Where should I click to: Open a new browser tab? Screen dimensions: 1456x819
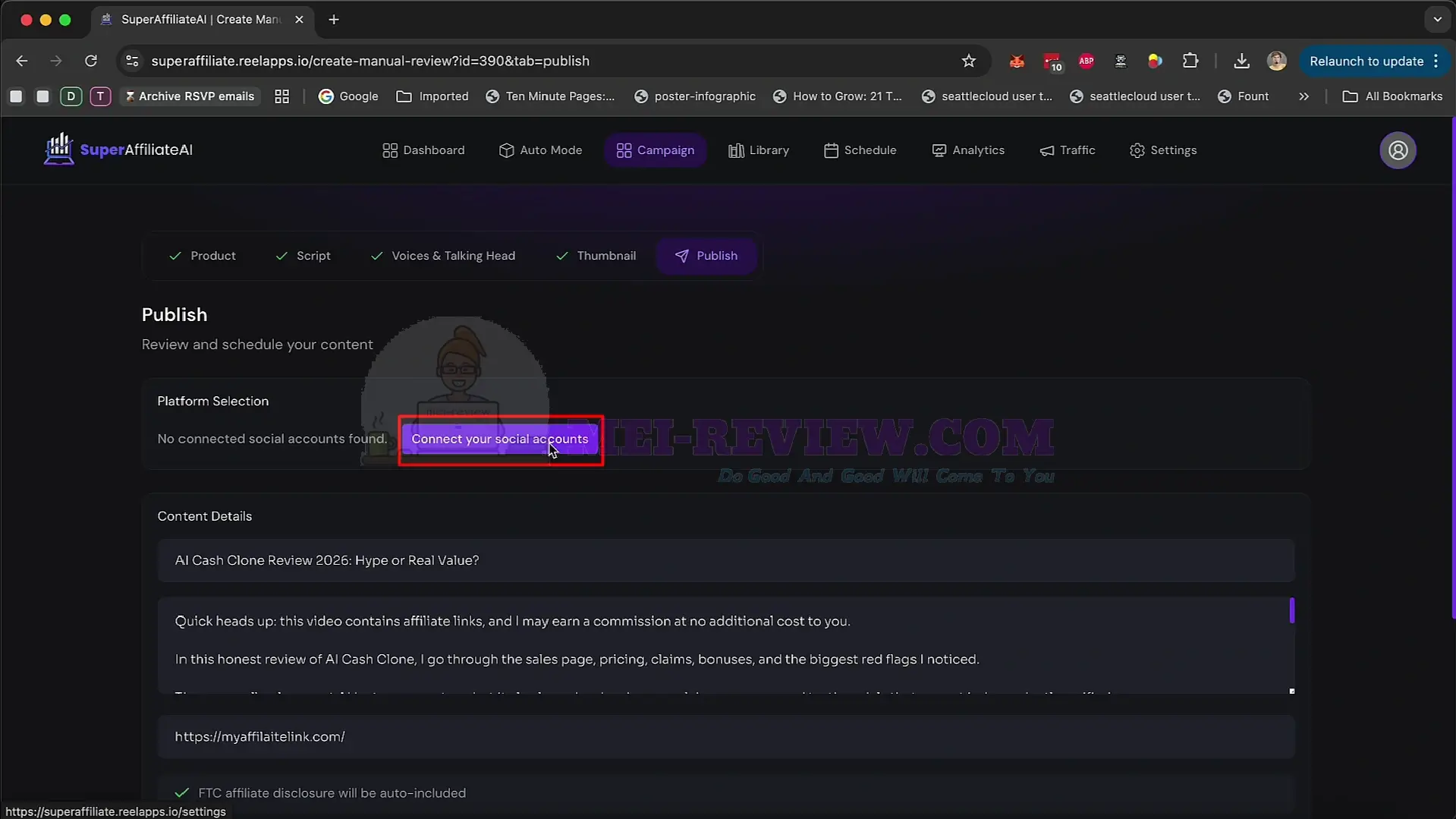(334, 20)
